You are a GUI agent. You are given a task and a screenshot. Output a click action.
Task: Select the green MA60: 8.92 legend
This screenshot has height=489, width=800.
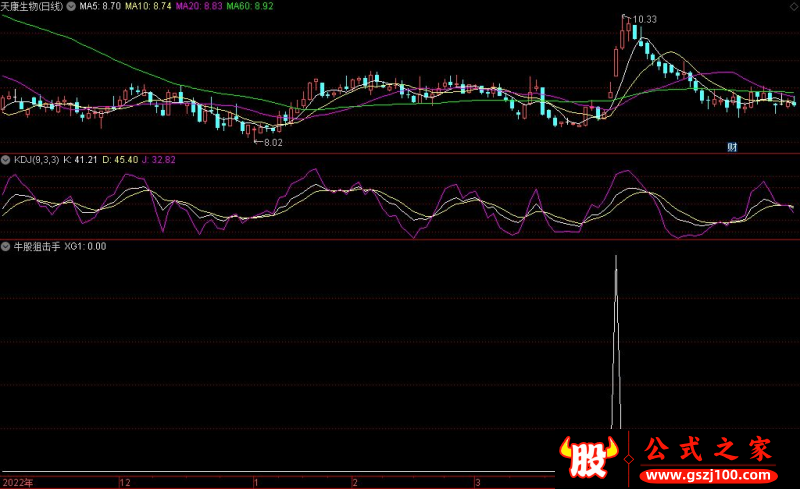pyautogui.click(x=249, y=6)
